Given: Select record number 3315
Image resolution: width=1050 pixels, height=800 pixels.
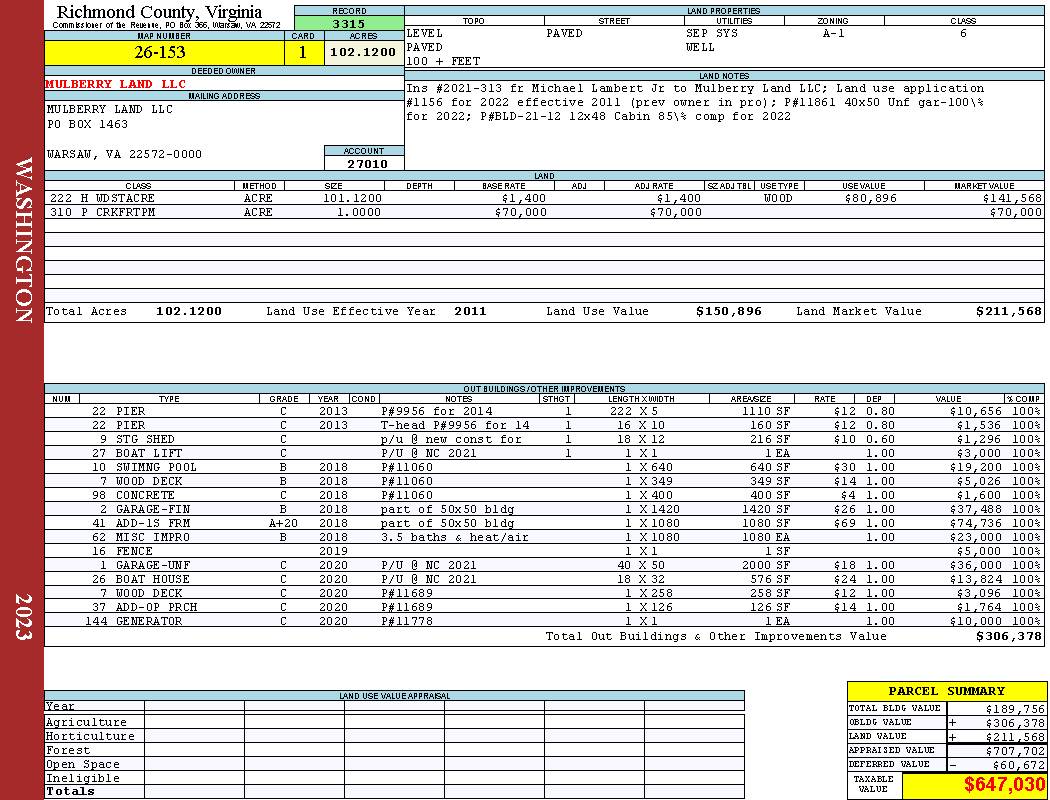Looking at the screenshot, I should click(349, 24).
